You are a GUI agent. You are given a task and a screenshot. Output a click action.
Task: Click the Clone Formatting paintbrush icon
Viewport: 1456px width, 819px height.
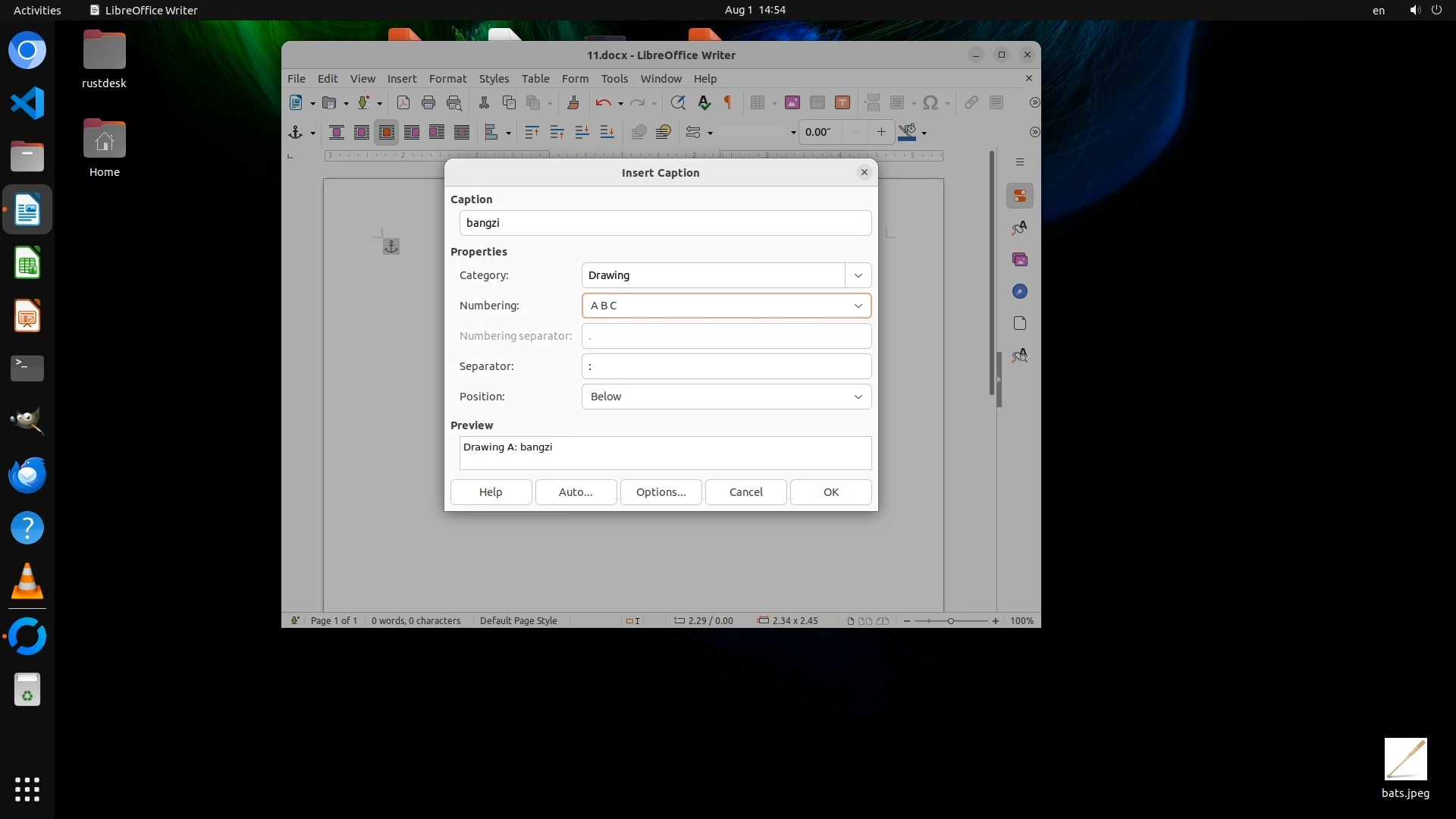[573, 103]
